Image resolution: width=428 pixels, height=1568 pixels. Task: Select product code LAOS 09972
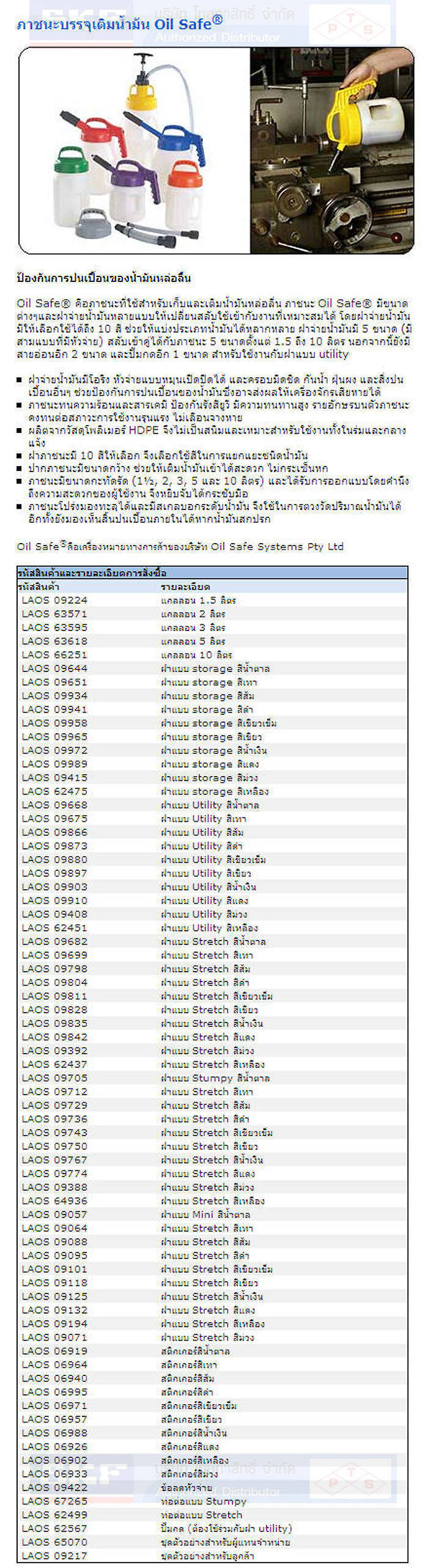[x=54, y=750]
